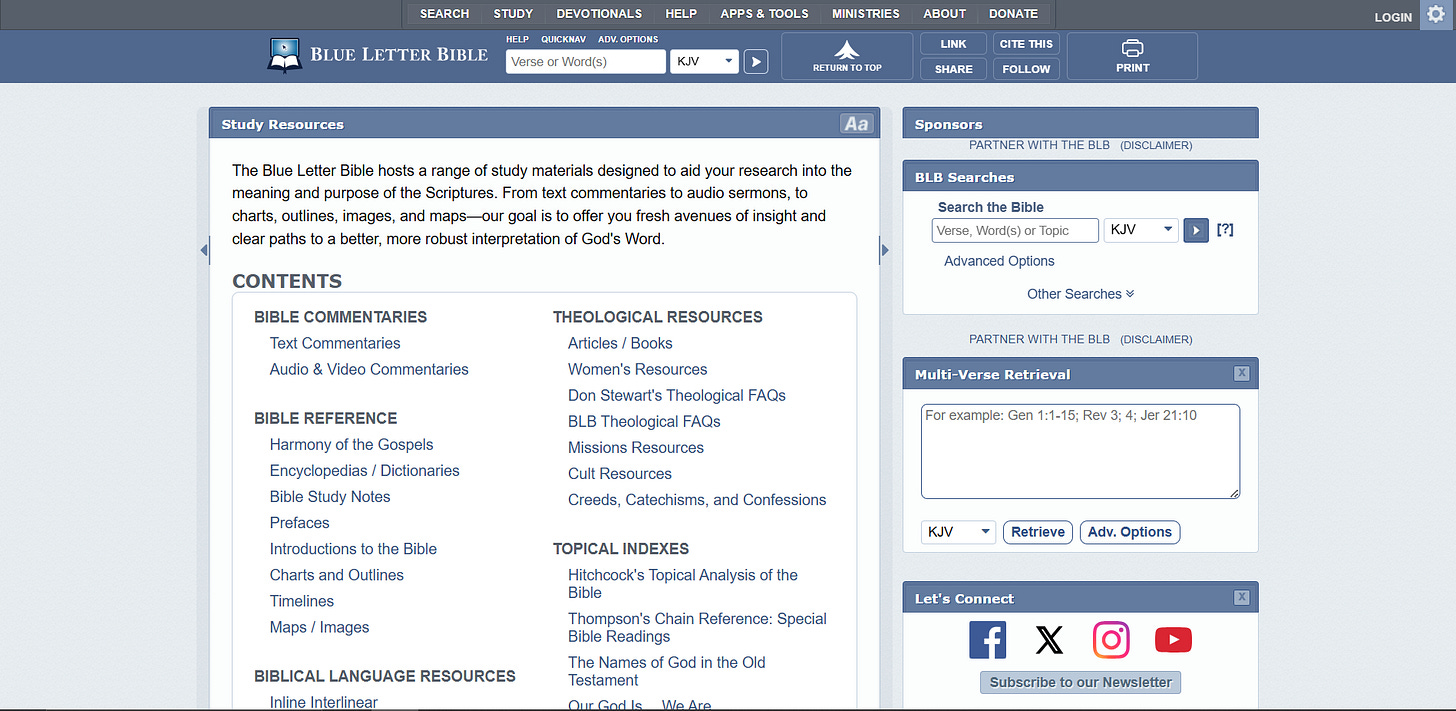Click Multi-Verse Adv. Options button

pos(1130,532)
